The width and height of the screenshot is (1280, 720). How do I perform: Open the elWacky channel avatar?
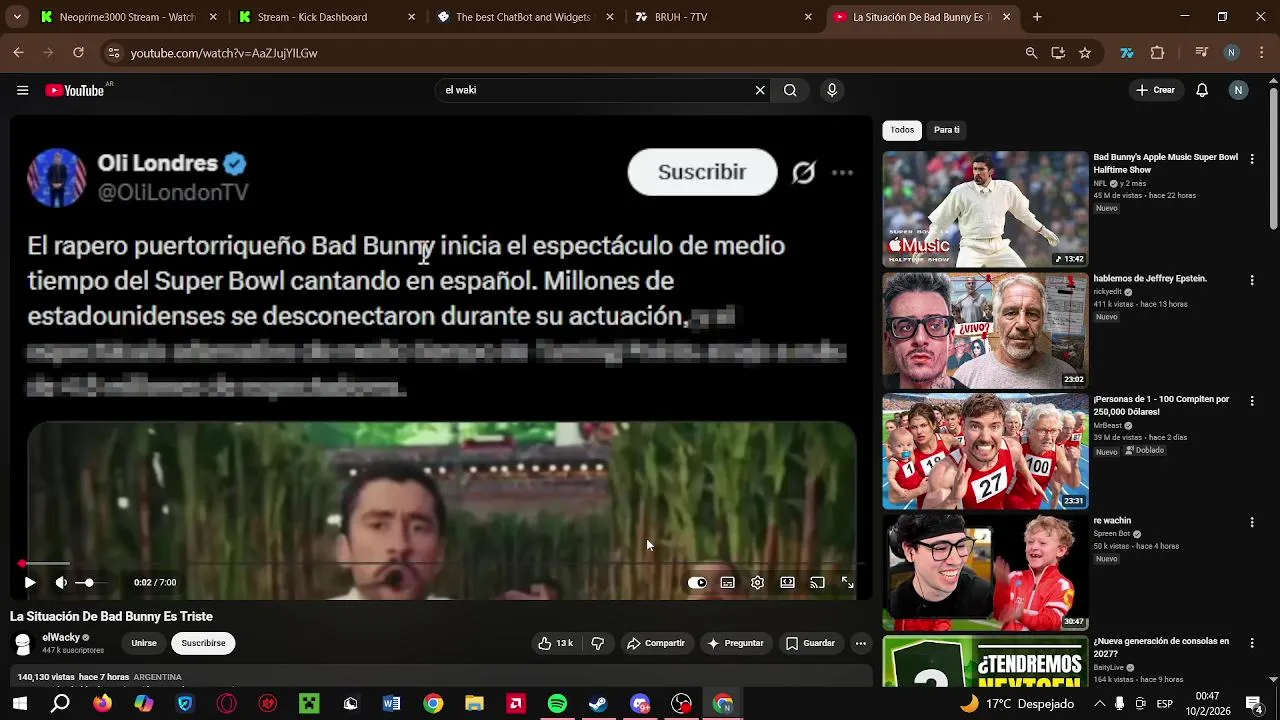(x=23, y=643)
